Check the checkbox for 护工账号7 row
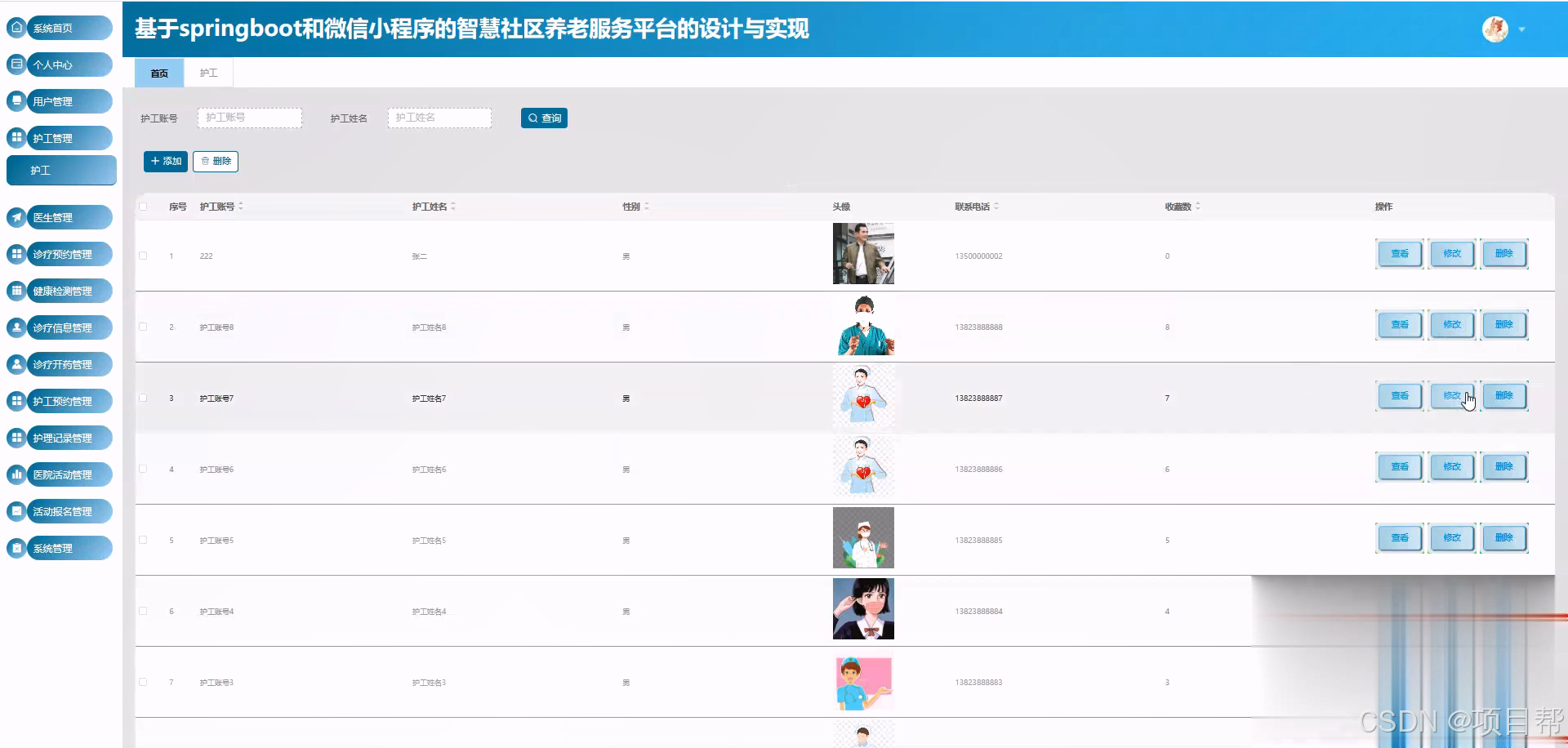 143,398
